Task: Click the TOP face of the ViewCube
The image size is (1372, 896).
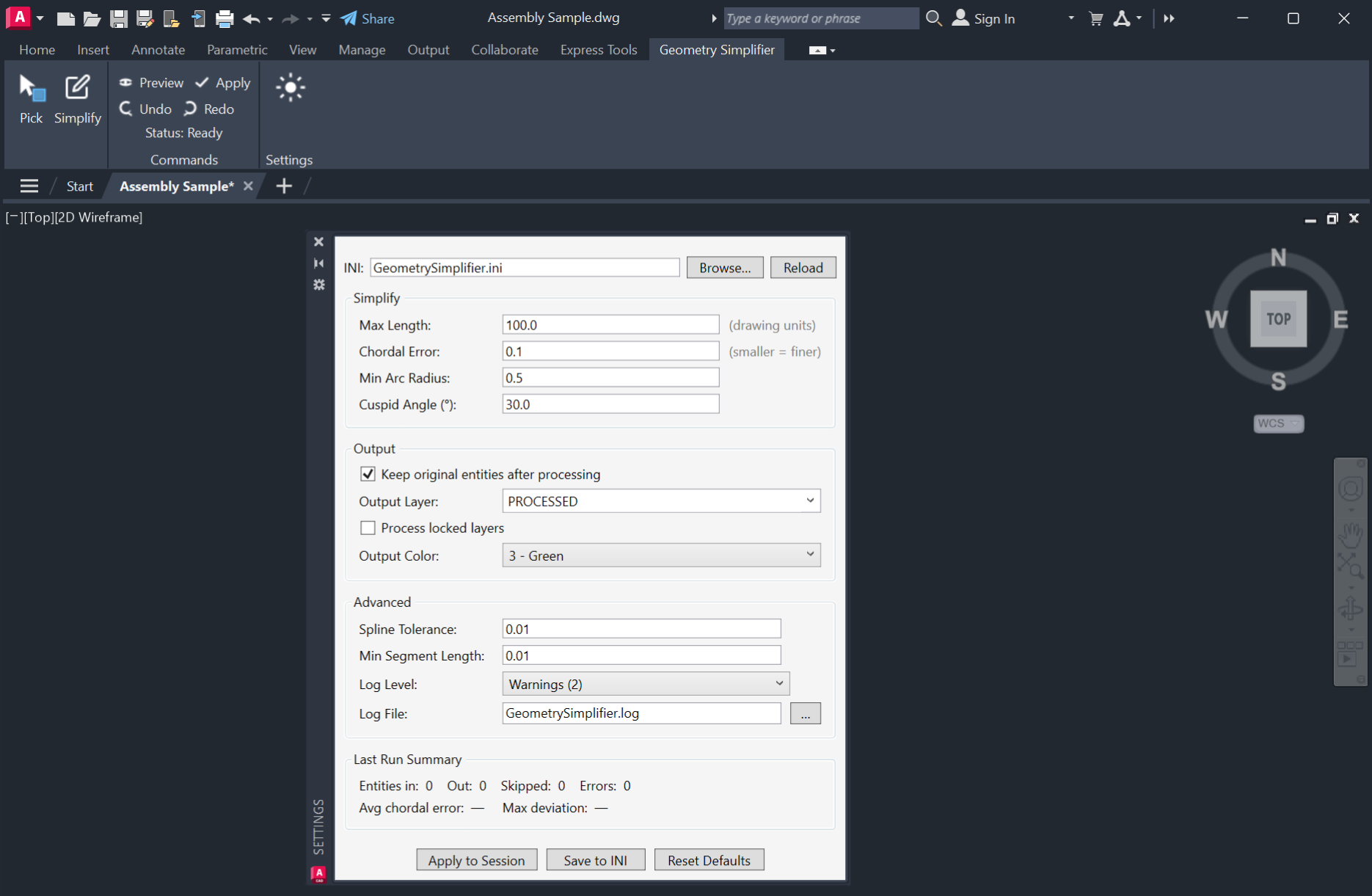Action: coord(1279,319)
